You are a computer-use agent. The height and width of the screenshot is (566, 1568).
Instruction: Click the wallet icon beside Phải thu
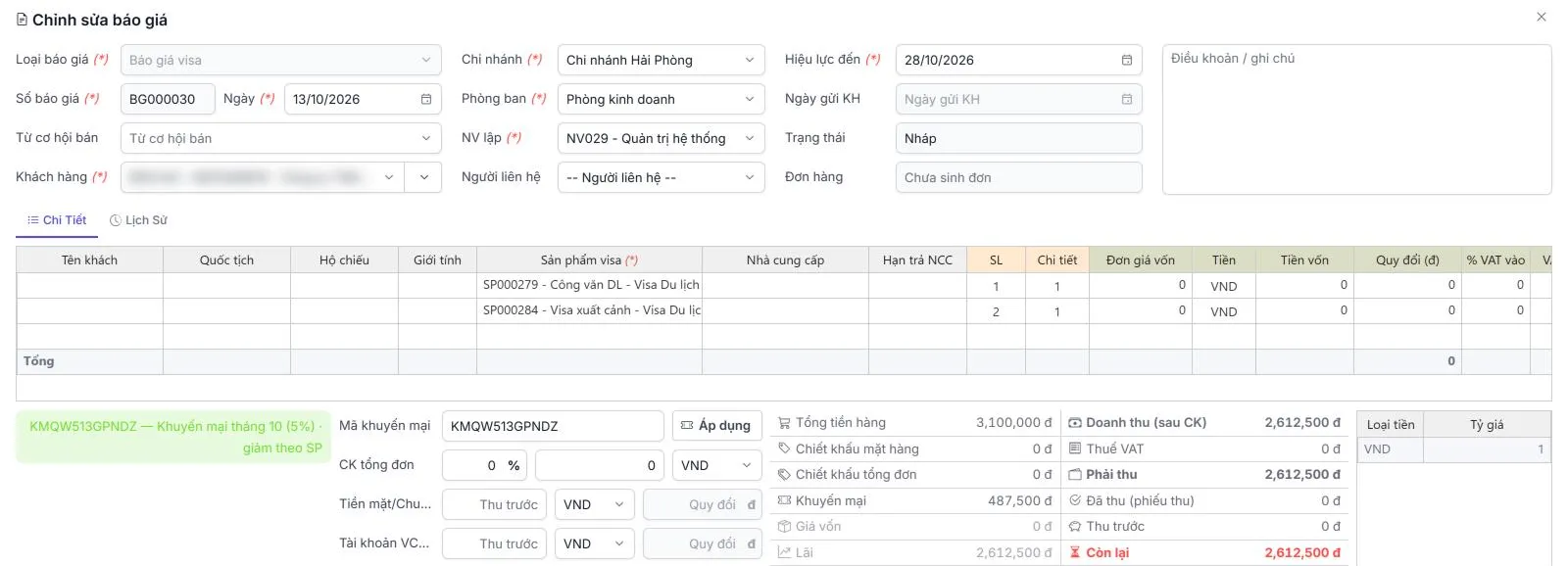pyautogui.click(x=1075, y=474)
